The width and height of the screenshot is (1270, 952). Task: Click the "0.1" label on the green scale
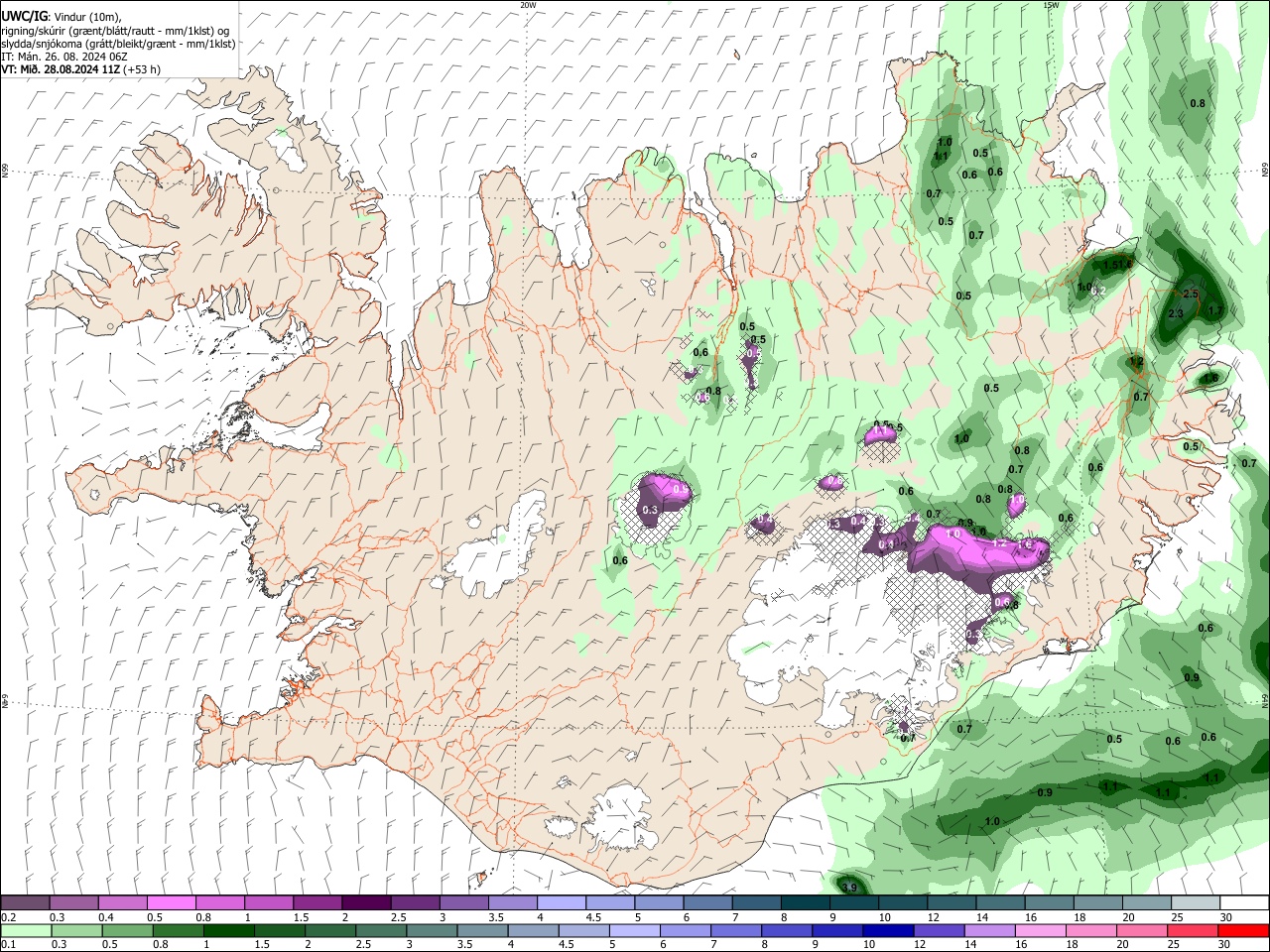pyautogui.click(x=8, y=945)
